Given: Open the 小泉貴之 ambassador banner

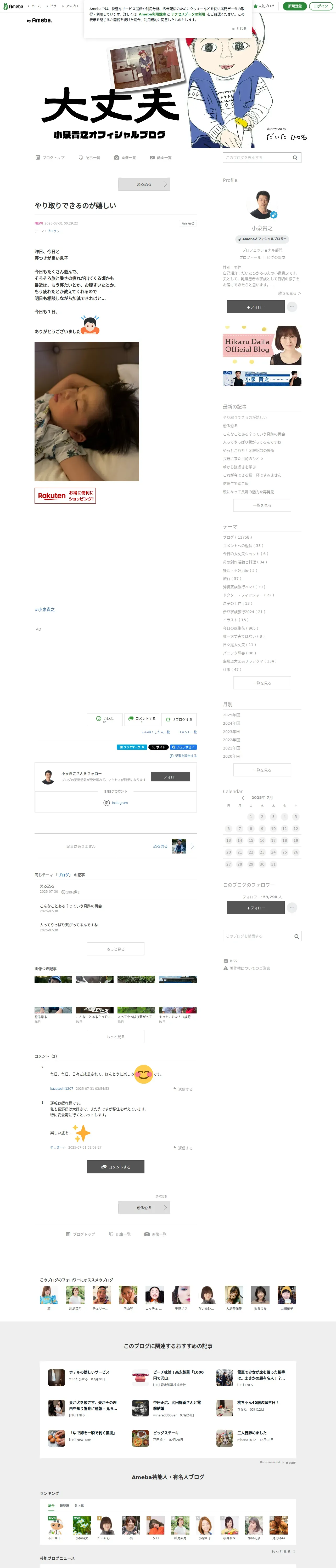Looking at the screenshot, I should 262,379.
